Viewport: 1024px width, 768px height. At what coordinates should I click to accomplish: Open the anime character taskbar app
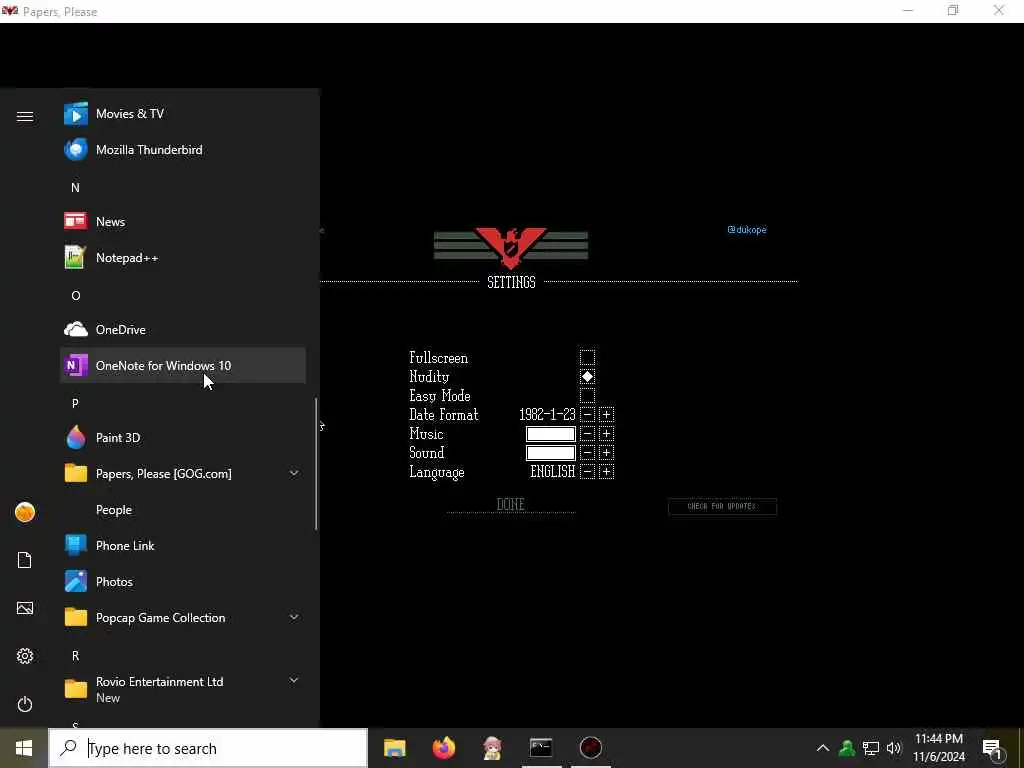pyautogui.click(x=492, y=748)
